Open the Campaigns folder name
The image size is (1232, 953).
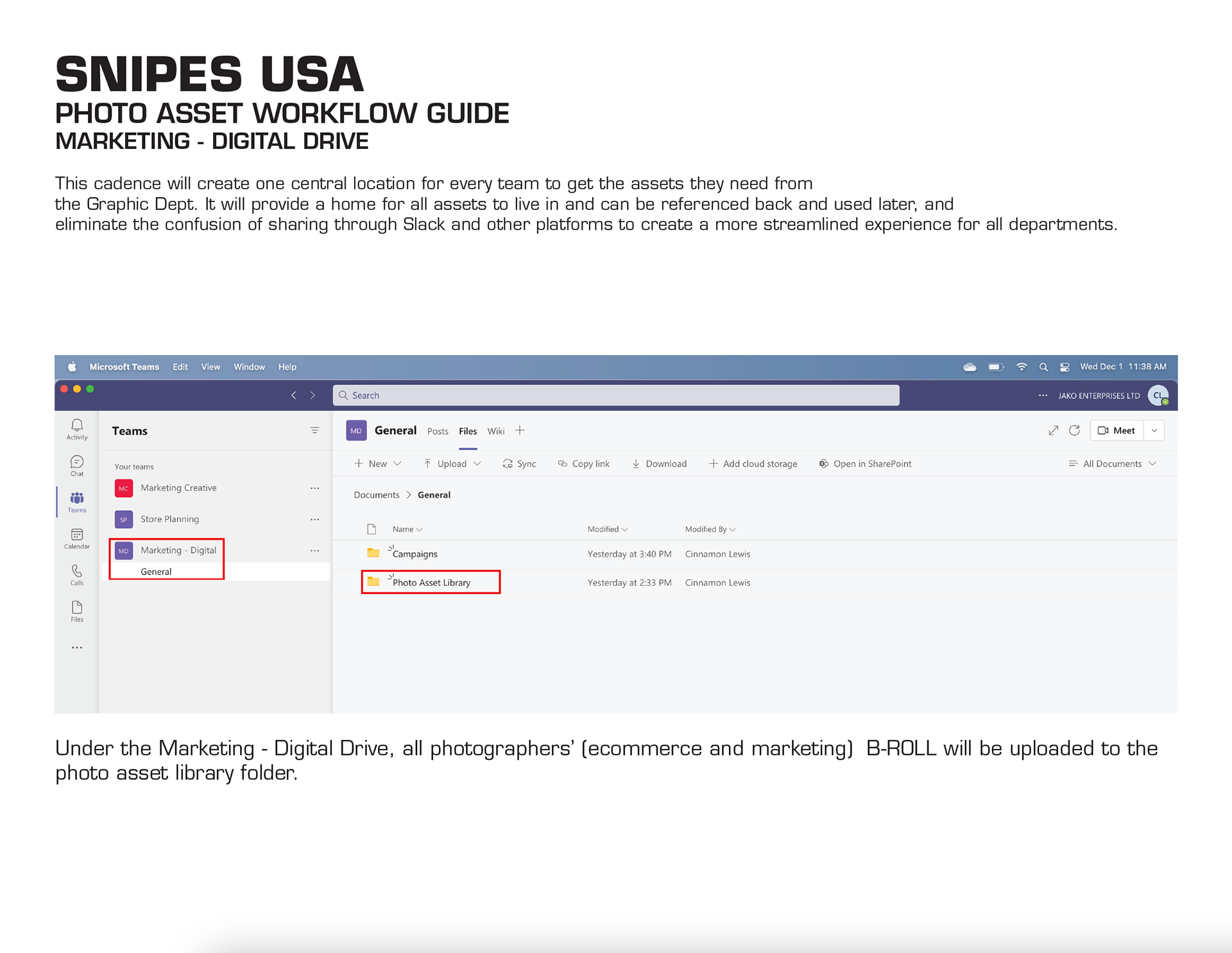[x=415, y=554]
